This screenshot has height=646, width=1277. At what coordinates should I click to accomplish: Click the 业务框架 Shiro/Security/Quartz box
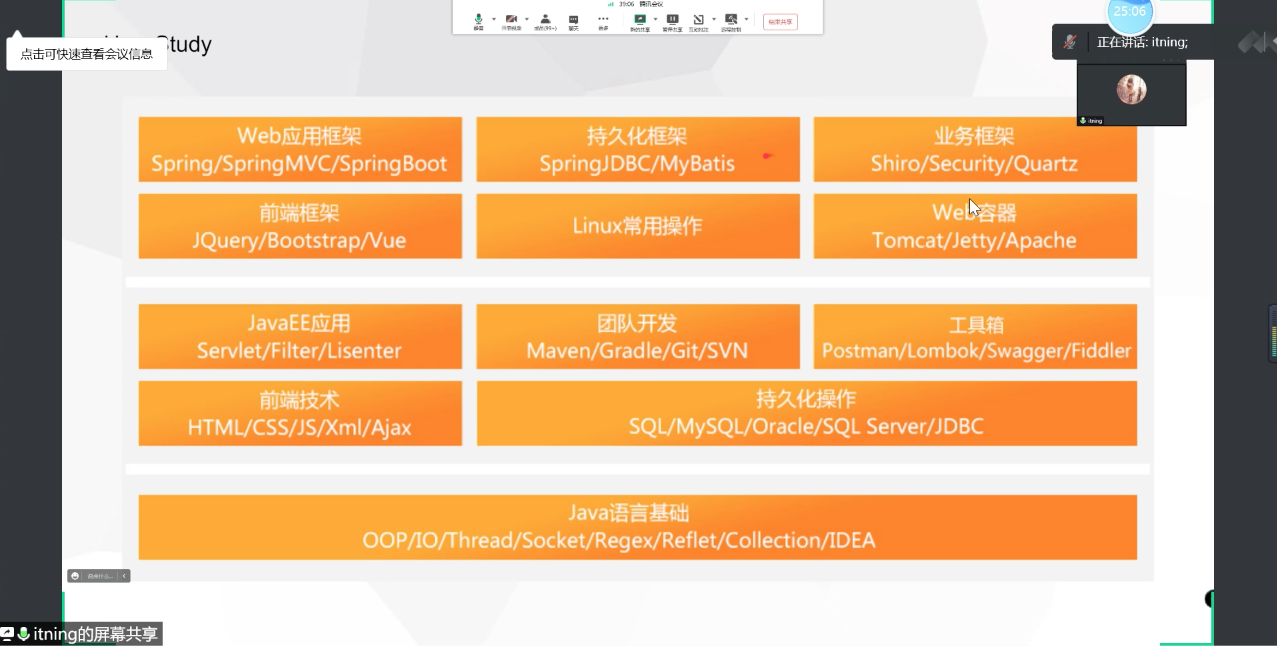[975, 149]
